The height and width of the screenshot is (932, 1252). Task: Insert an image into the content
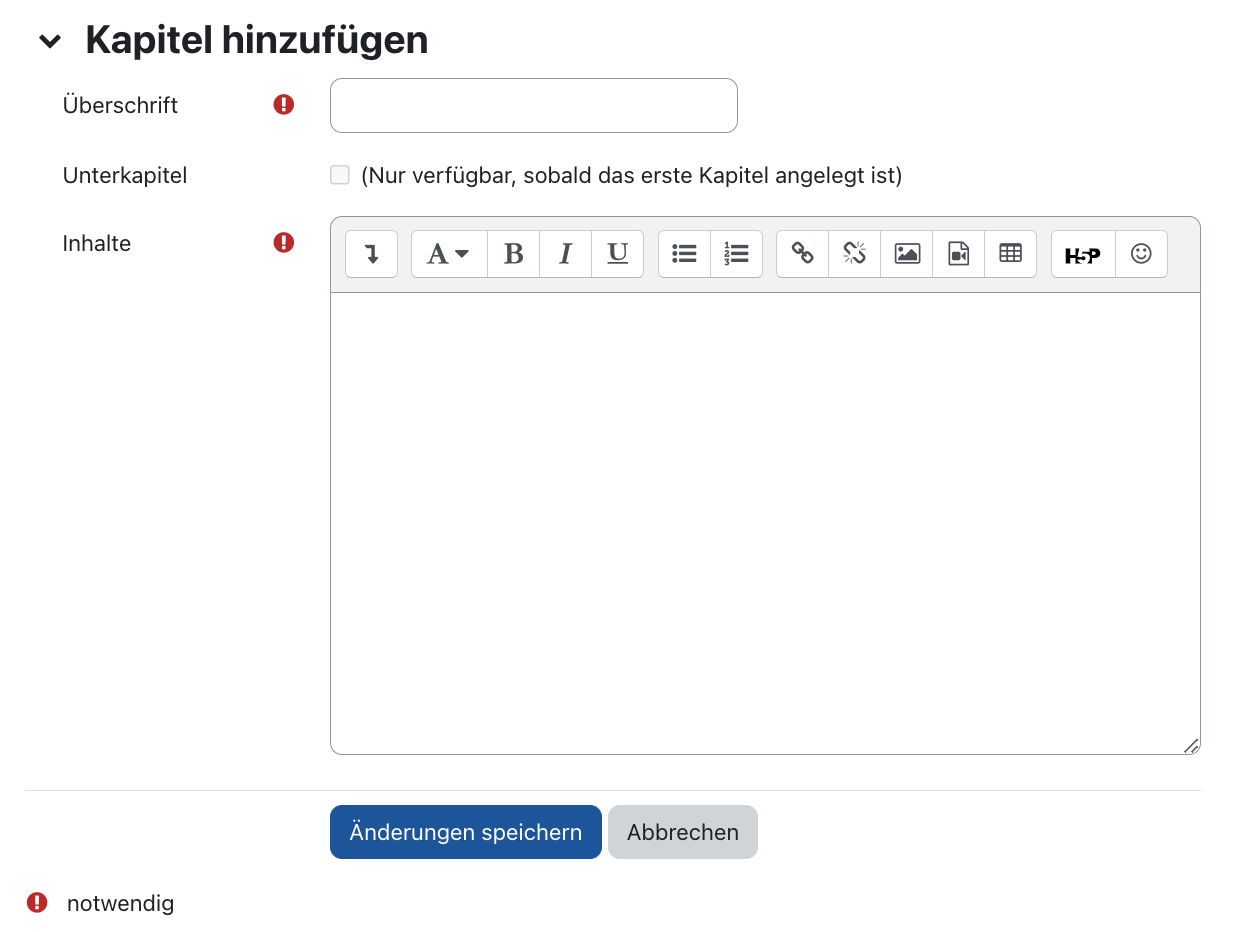[x=906, y=254]
